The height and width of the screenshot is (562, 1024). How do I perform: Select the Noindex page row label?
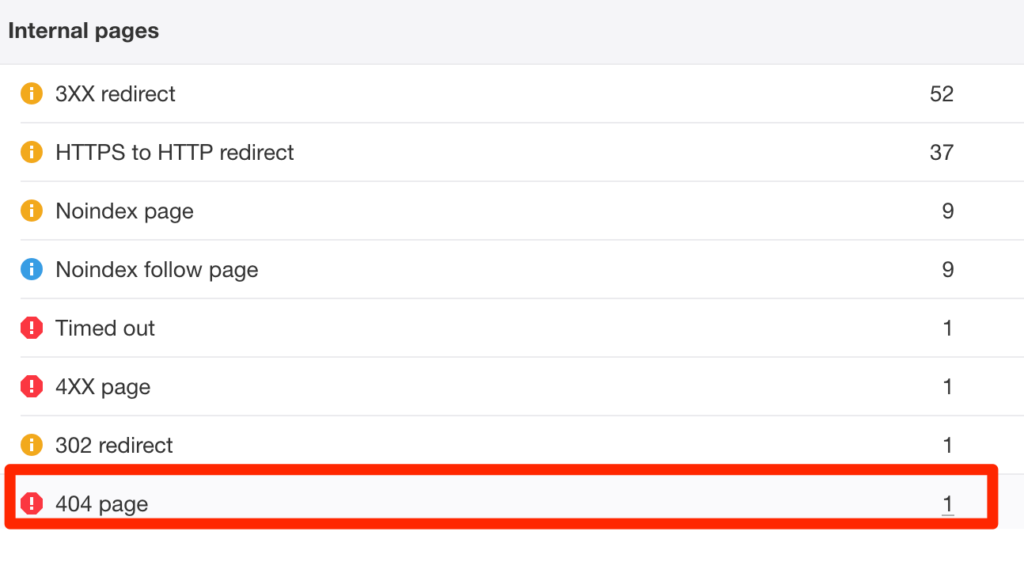(124, 211)
